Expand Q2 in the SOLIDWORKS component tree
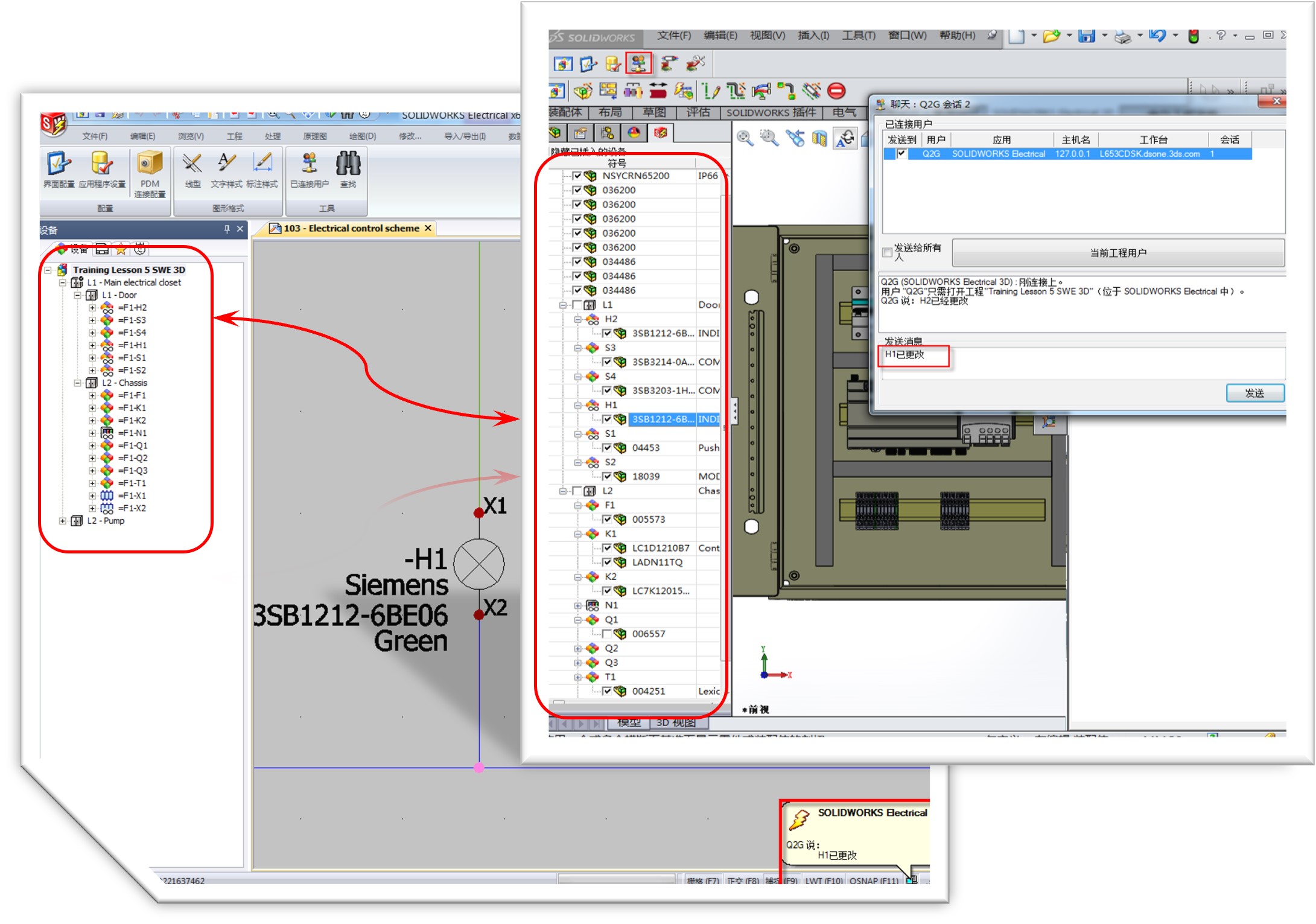This screenshot has height=924, width=1316. click(x=577, y=648)
